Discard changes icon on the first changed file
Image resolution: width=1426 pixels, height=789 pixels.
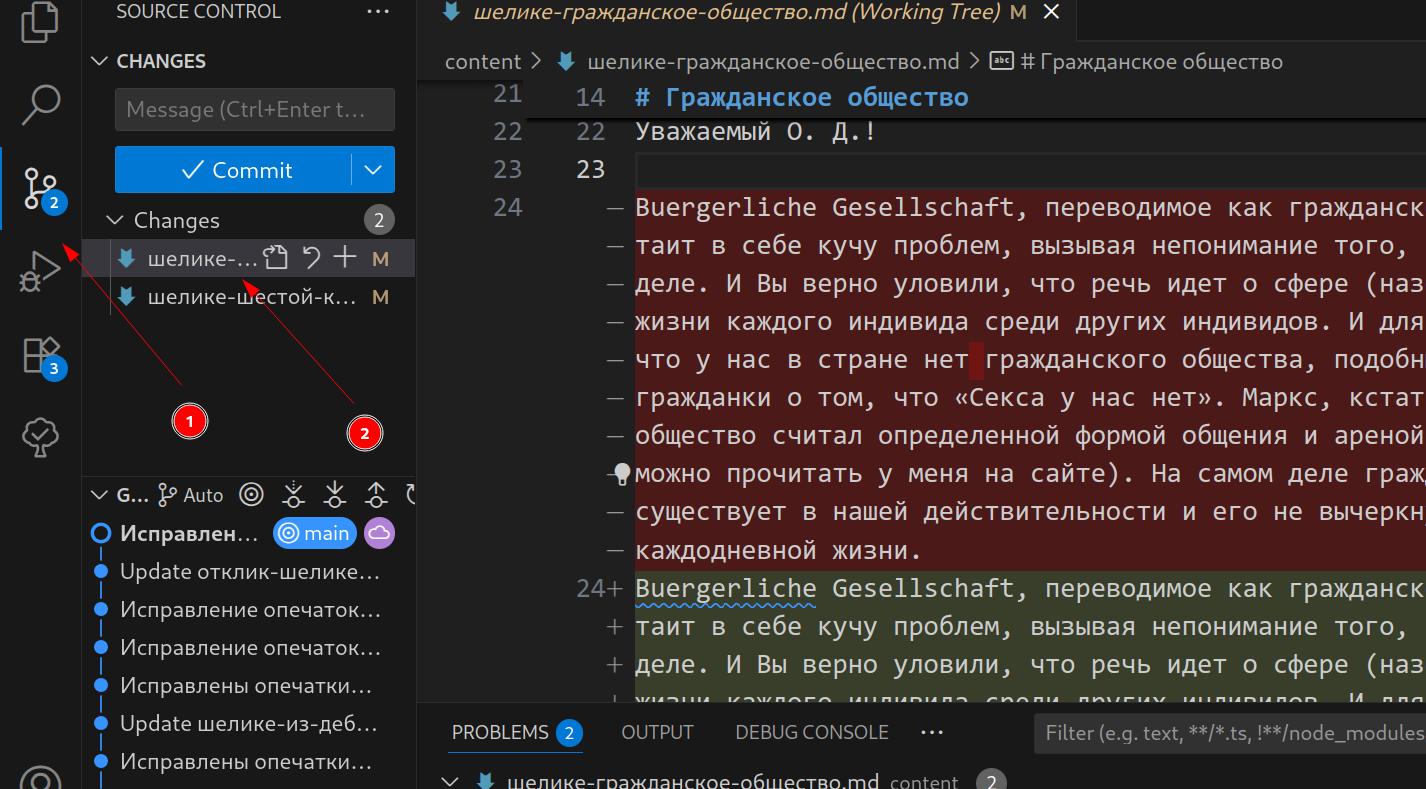click(311, 259)
